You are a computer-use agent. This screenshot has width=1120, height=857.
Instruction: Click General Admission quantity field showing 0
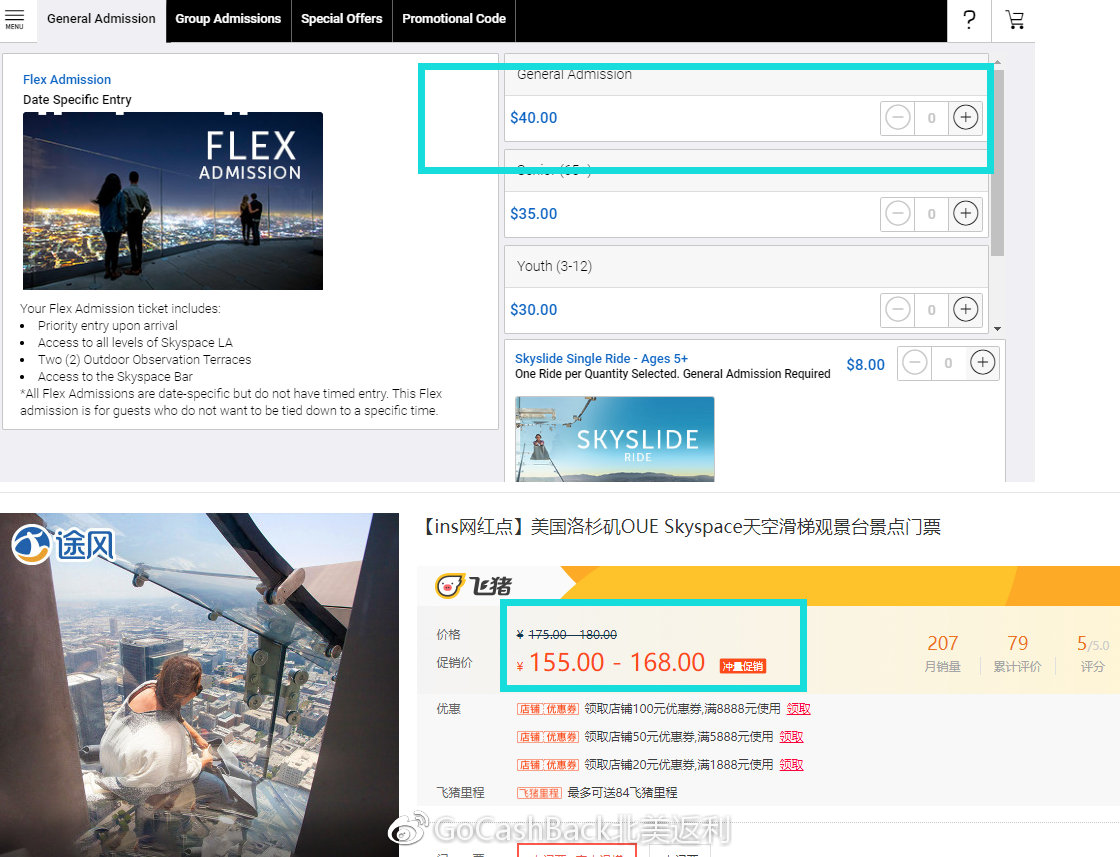click(931, 118)
